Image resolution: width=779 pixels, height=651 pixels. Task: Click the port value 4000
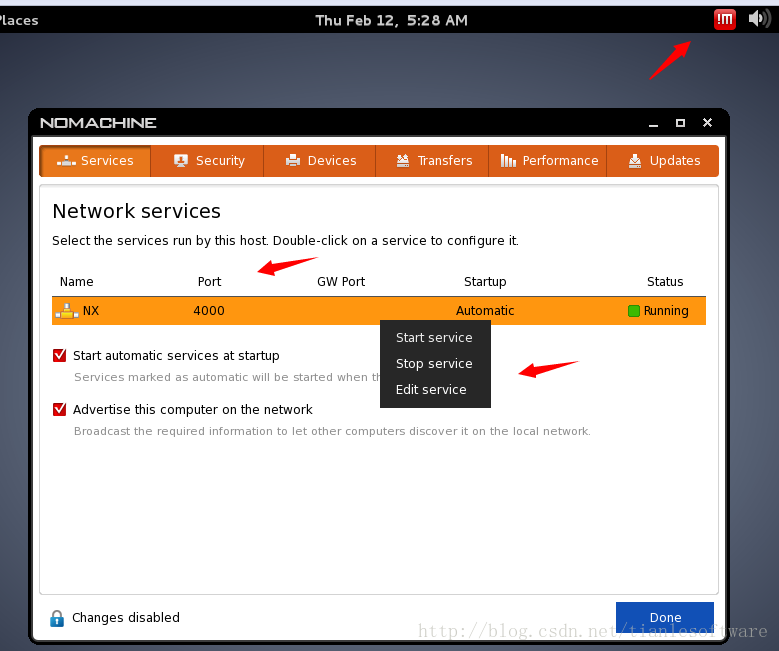pos(209,311)
